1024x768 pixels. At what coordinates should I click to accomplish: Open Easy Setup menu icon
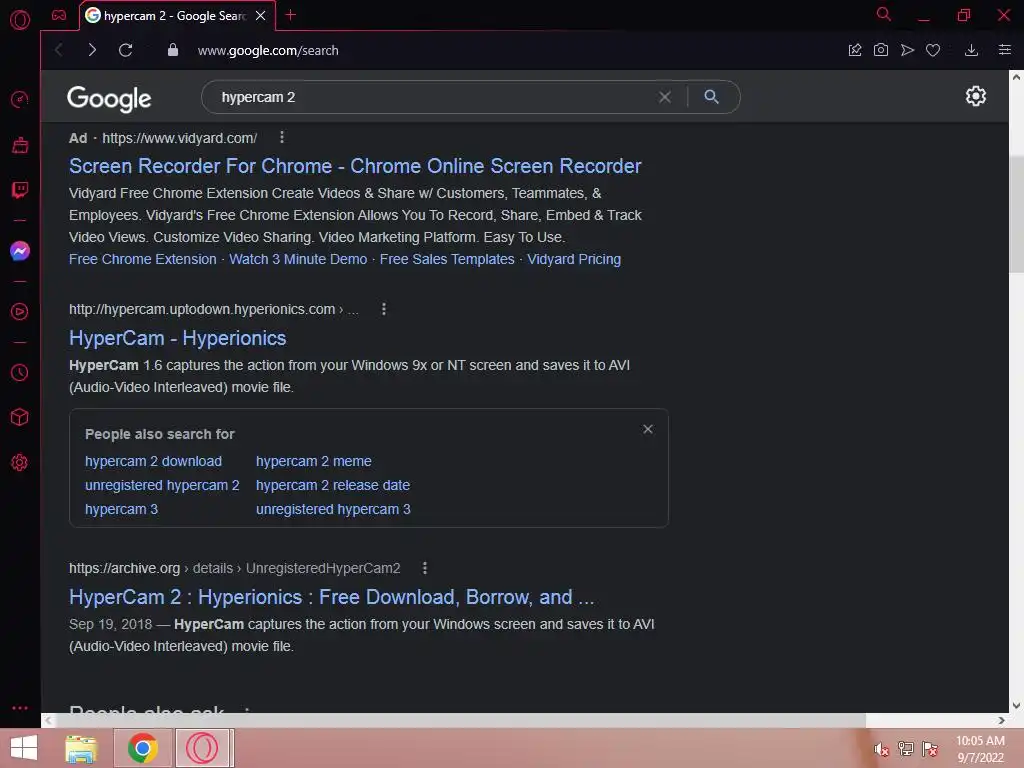(x=1004, y=50)
